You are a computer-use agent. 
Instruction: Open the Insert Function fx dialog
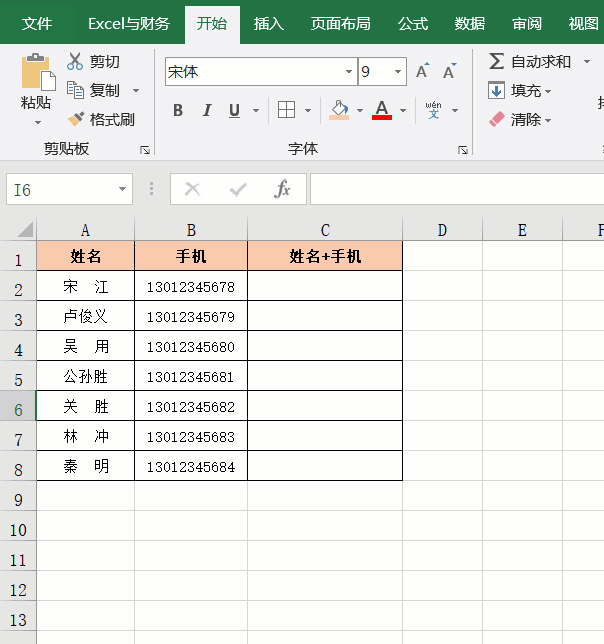(x=282, y=189)
